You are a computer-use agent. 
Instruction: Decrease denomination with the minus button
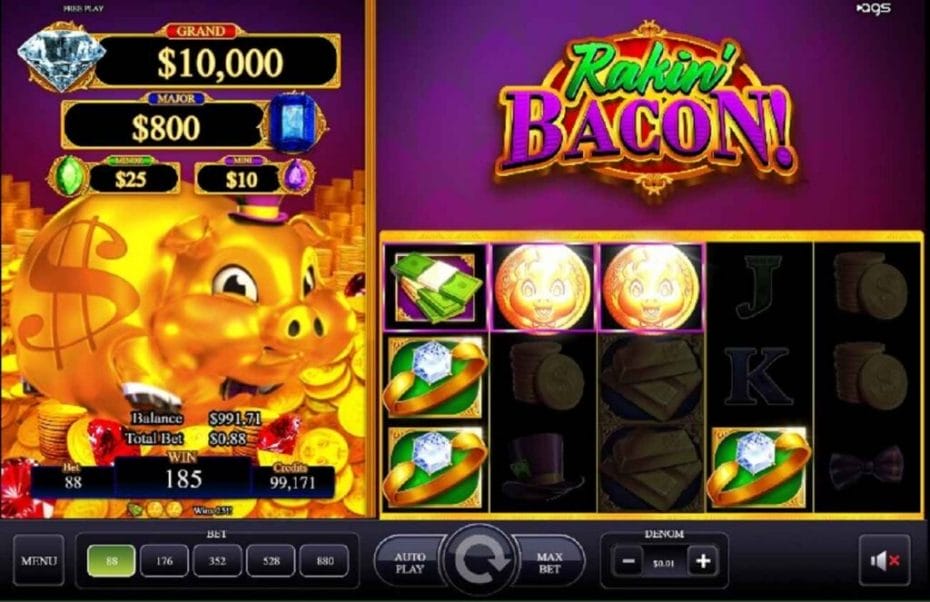(x=629, y=560)
